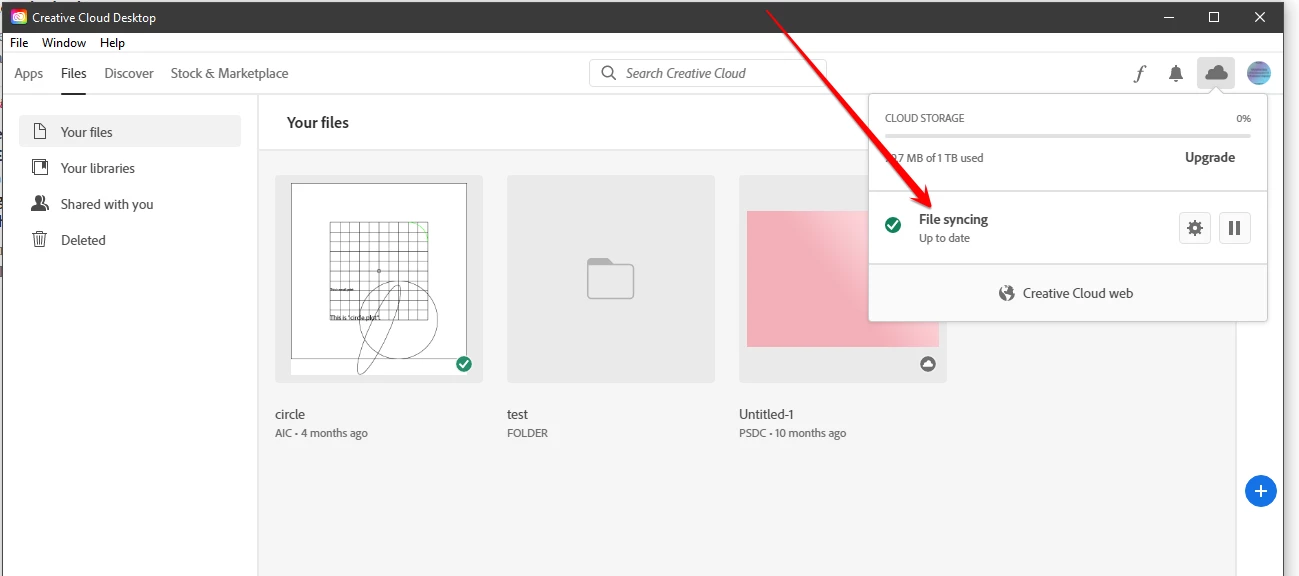
Task: Open Creative Cloud web link
Action: point(1067,293)
